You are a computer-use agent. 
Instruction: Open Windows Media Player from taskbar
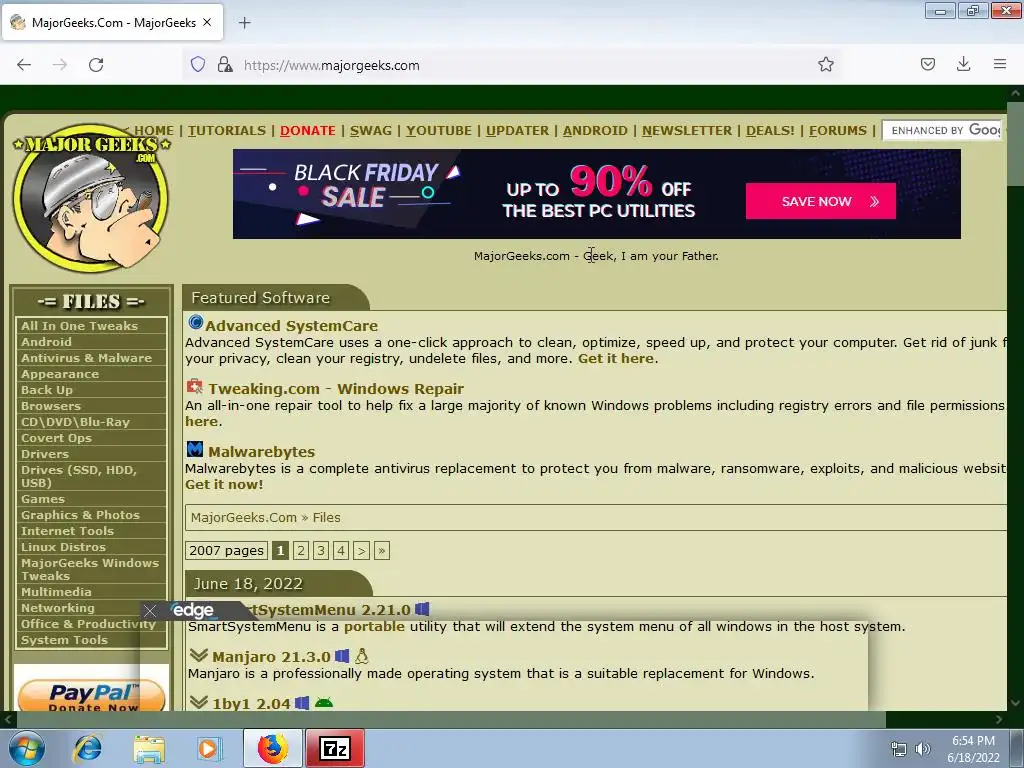tap(210, 748)
